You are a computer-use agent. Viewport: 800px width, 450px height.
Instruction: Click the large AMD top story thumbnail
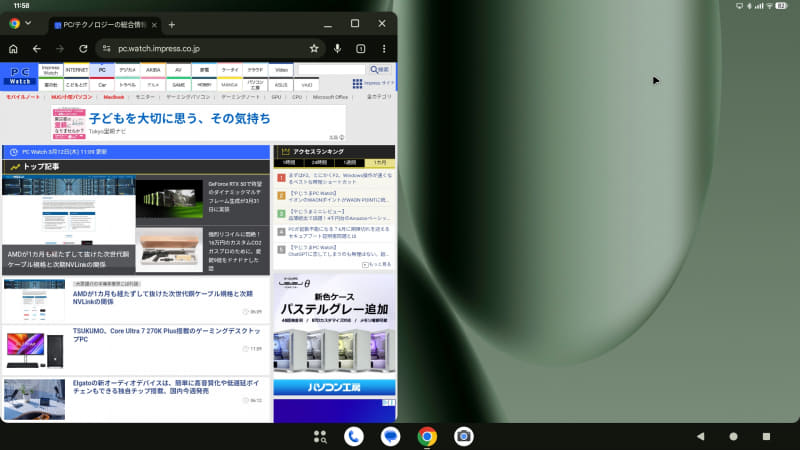(x=68, y=224)
